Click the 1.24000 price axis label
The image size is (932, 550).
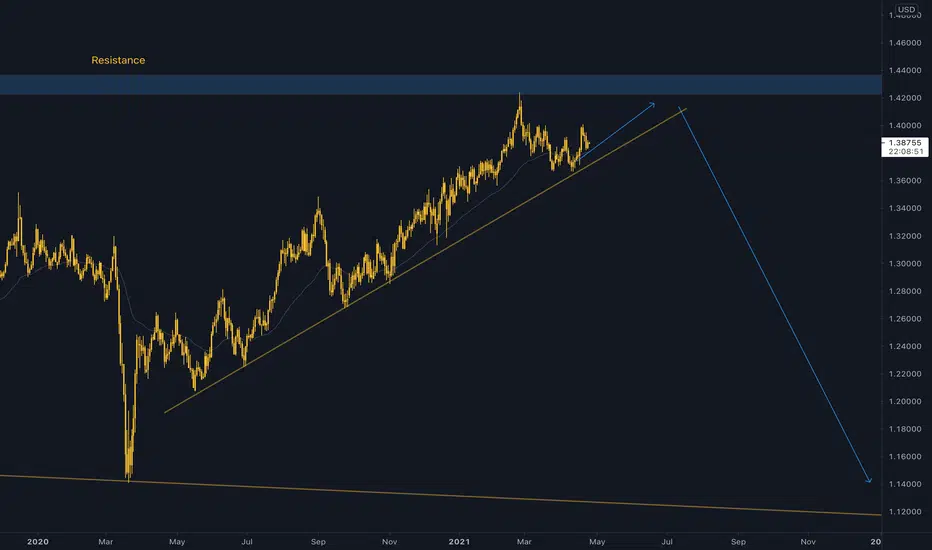click(x=905, y=346)
